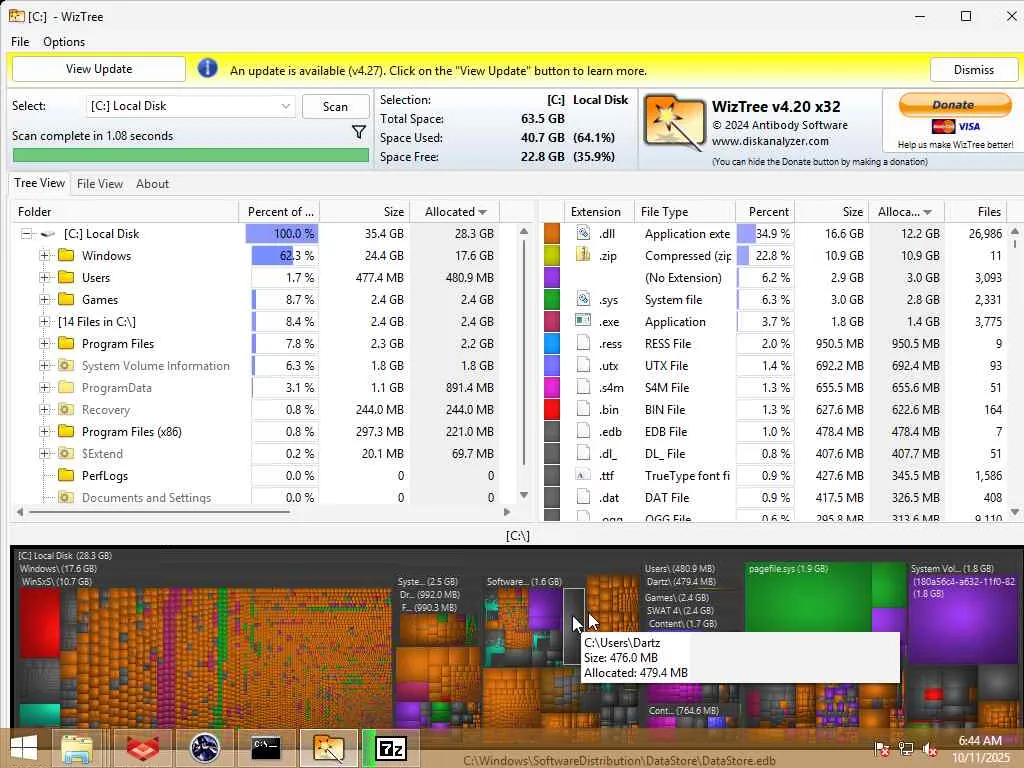Expand the ProgramData folder node

click(x=44, y=387)
